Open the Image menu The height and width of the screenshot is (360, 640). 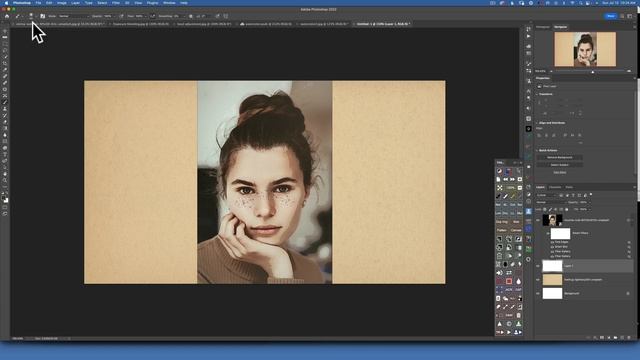[x=62, y=3]
